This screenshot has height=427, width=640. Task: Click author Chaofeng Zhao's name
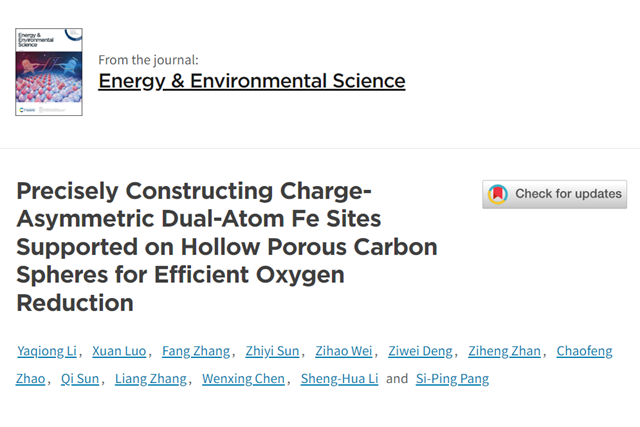pyautogui.click(x=585, y=351)
